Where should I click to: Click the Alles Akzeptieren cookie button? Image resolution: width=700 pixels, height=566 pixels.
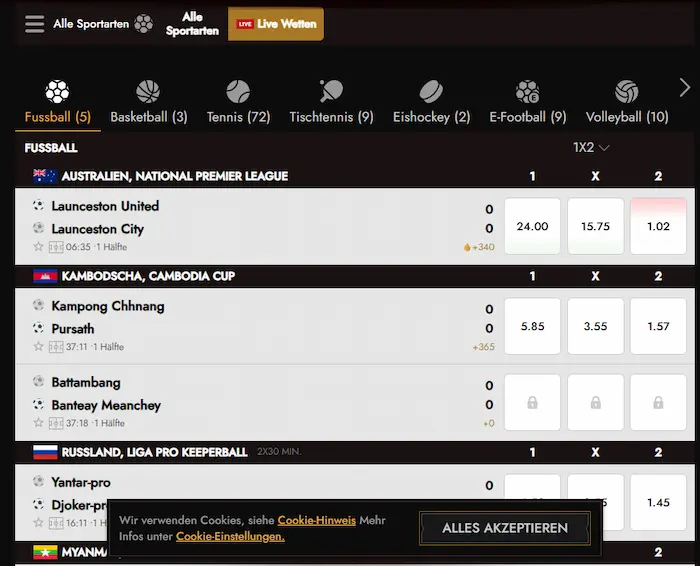click(x=505, y=528)
